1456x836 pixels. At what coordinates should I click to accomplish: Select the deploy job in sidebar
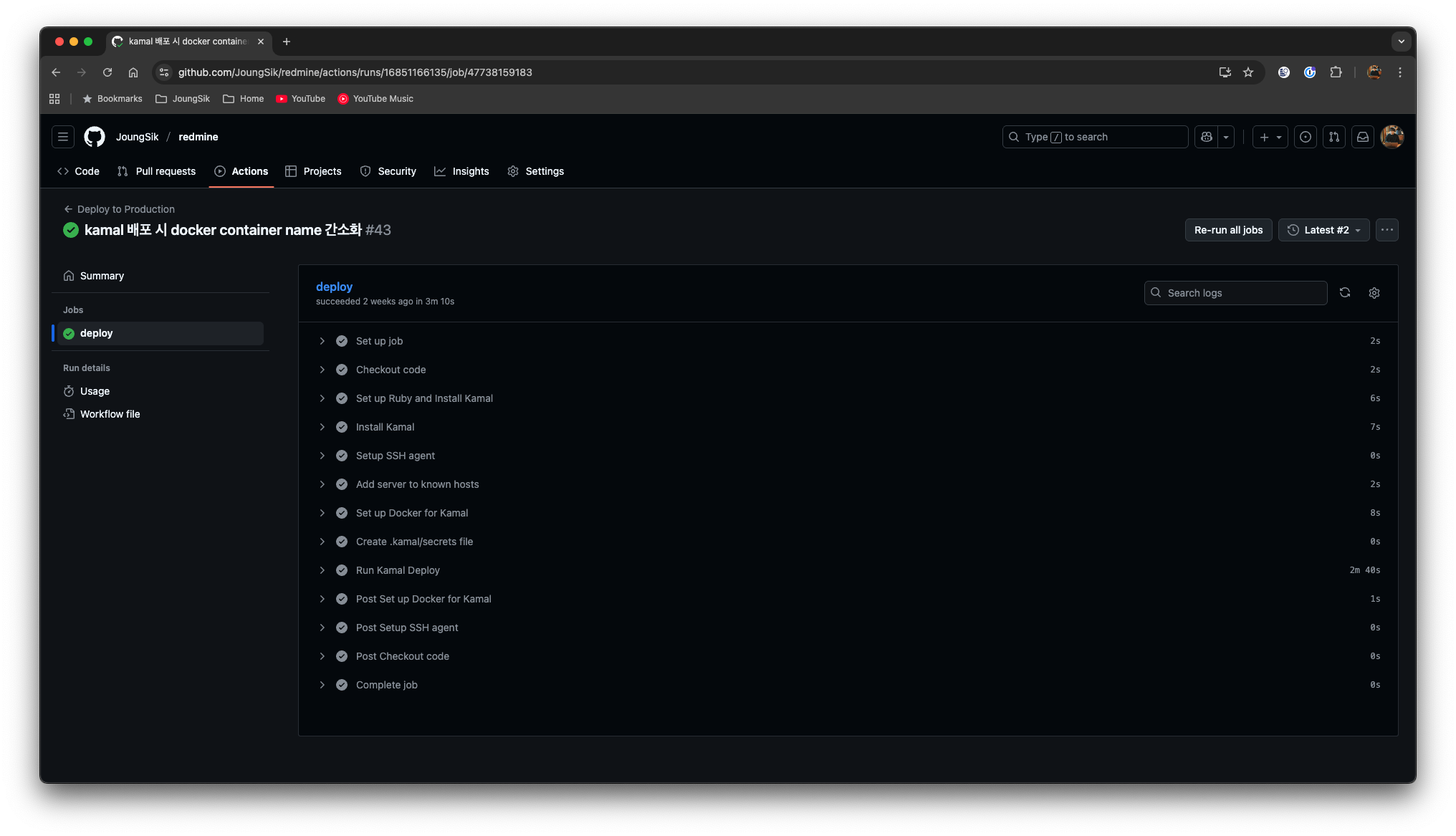tap(161, 333)
